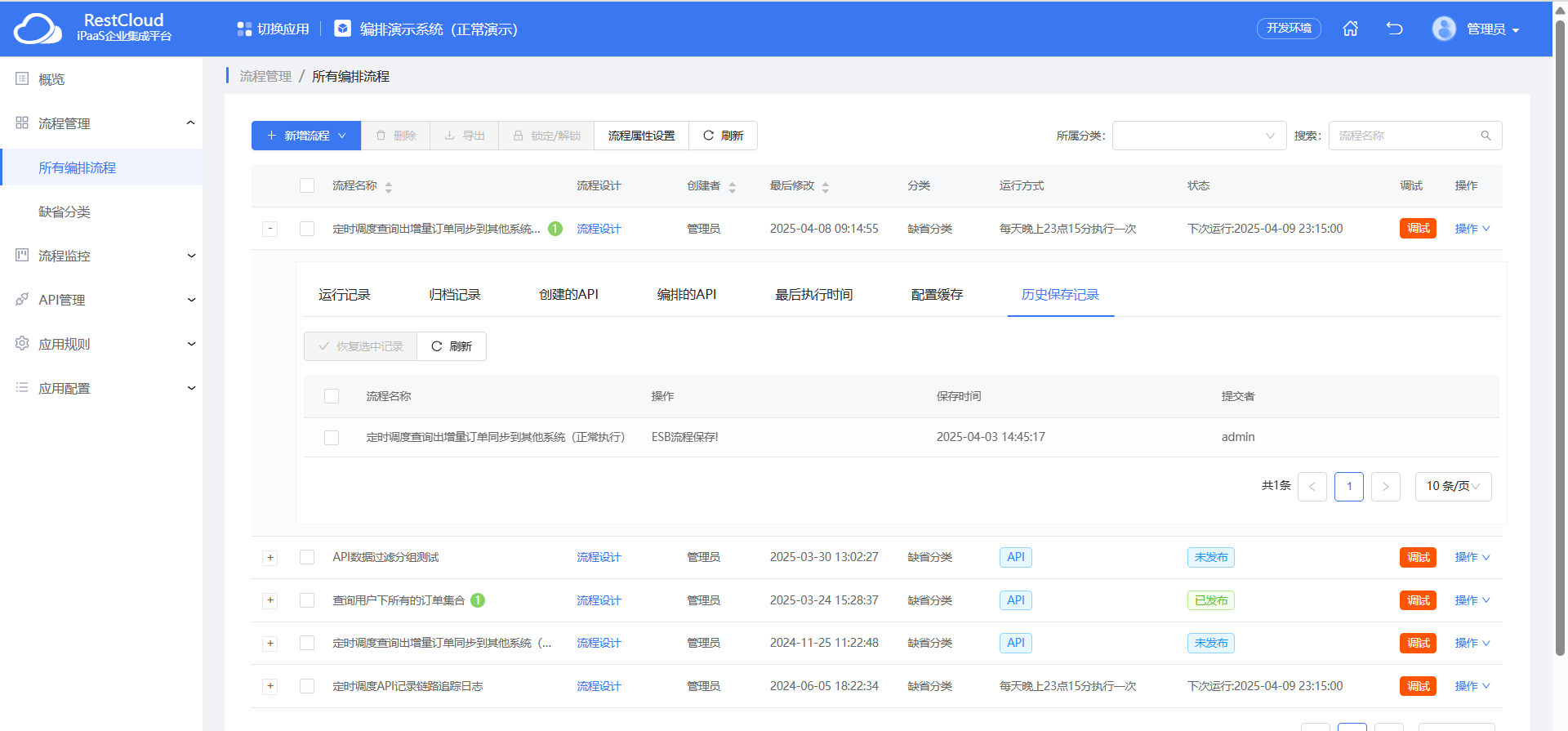1568x731 pixels.
Task: Open the home icon in header
Action: pyautogui.click(x=1351, y=29)
